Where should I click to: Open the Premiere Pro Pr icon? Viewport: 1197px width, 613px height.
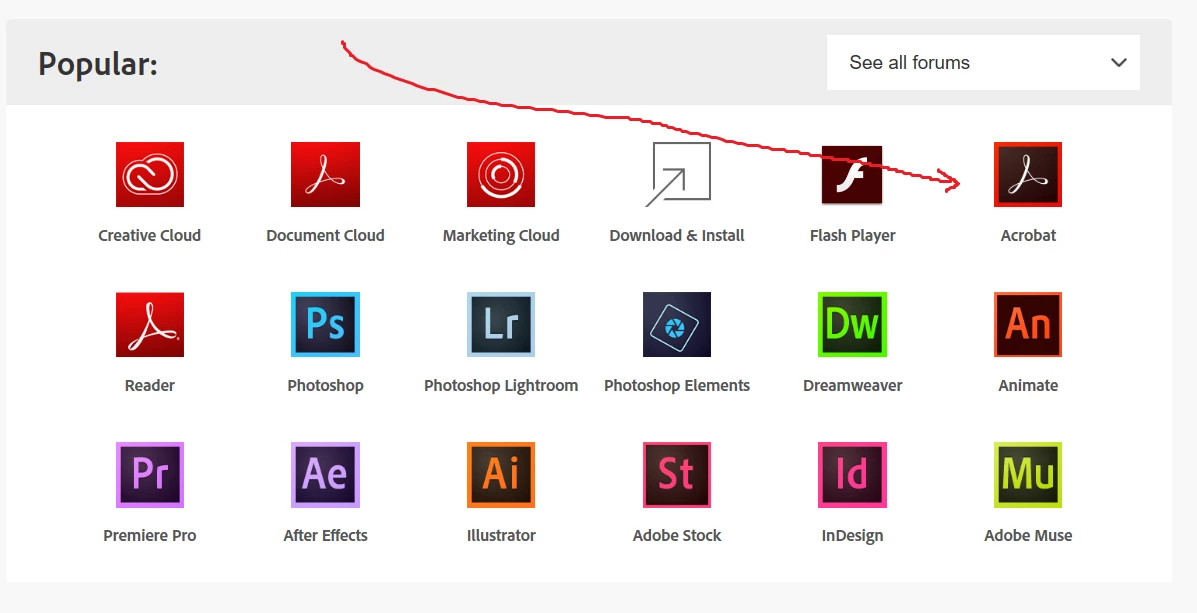(150, 475)
